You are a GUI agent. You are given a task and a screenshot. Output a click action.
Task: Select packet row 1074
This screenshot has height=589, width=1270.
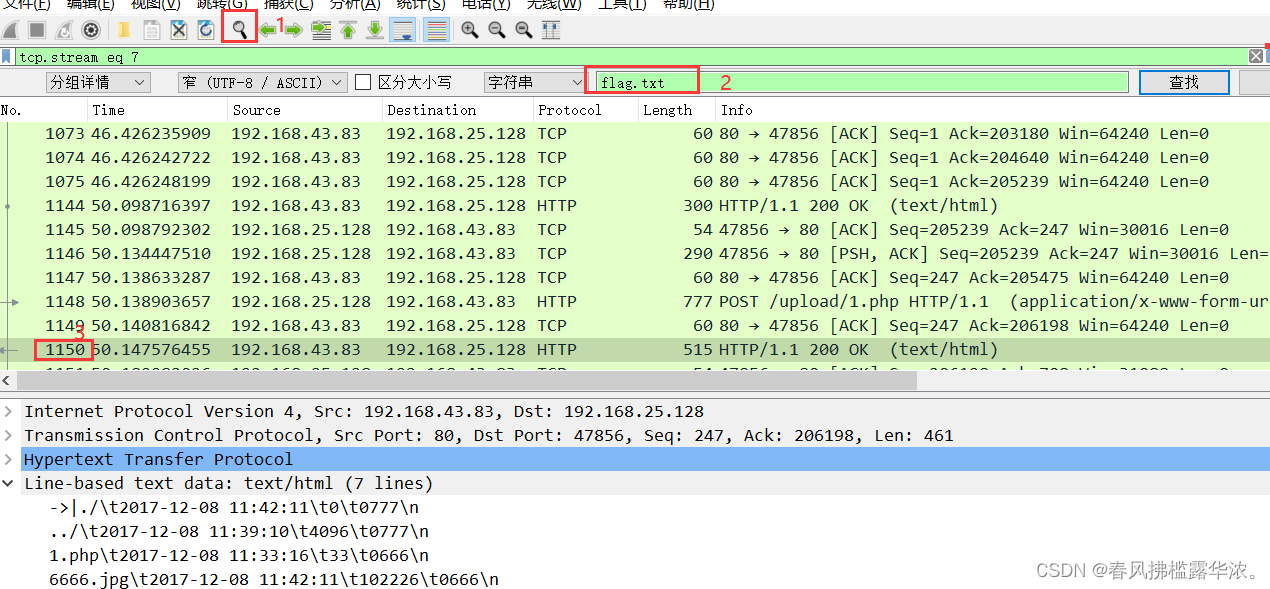(635, 157)
